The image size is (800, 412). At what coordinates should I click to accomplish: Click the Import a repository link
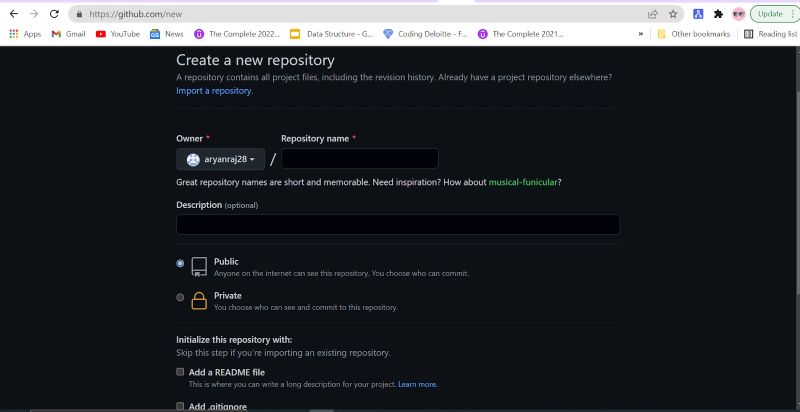point(214,91)
